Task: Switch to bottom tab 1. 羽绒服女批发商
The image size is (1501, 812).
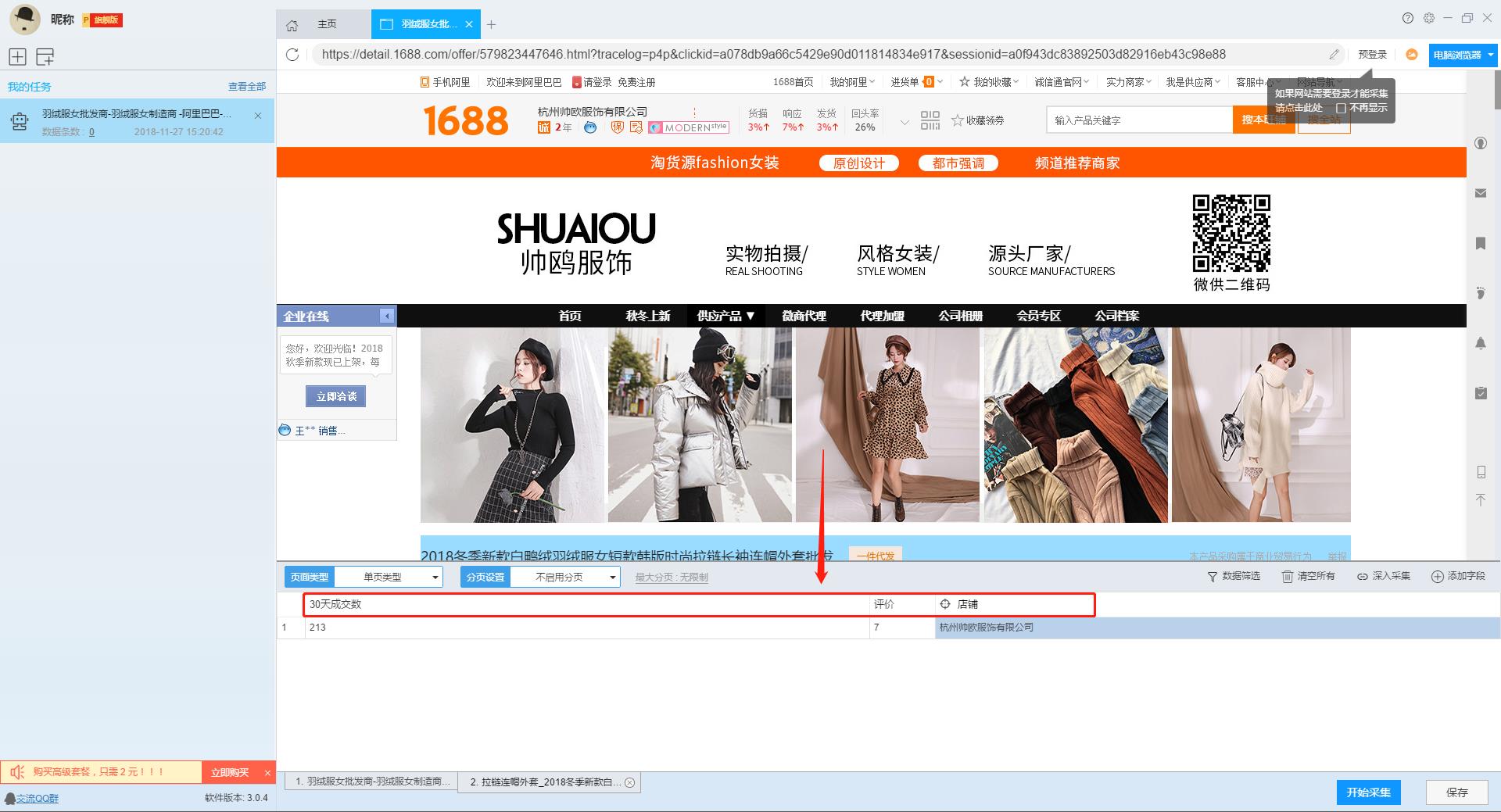Action: [x=371, y=782]
